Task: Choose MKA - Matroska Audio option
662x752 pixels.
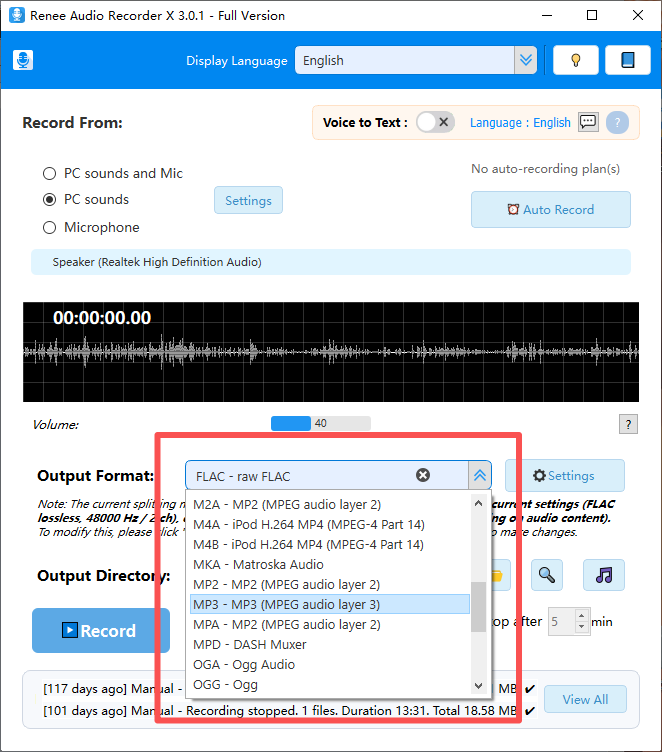Action: click(x=330, y=564)
